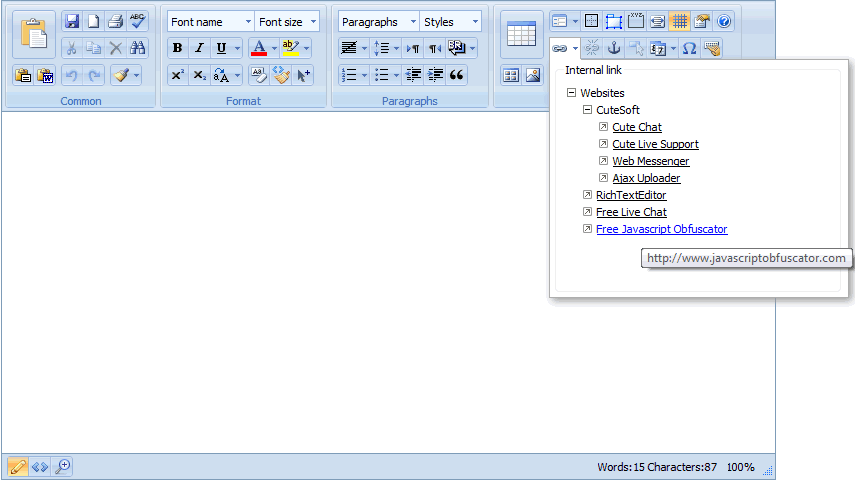Screen dimensions: 855x481
Task: Click the Print icon
Action: (x=115, y=21)
